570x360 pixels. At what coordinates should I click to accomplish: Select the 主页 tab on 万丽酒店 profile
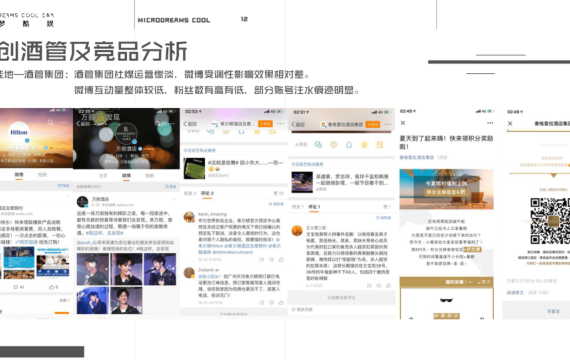click(103, 176)
